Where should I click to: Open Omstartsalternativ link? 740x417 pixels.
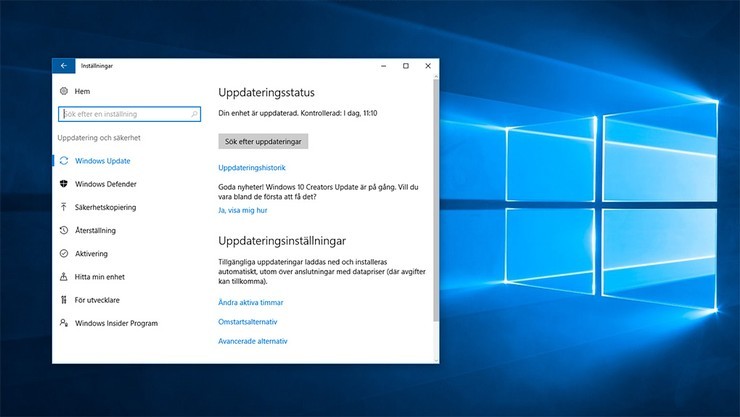247,322
